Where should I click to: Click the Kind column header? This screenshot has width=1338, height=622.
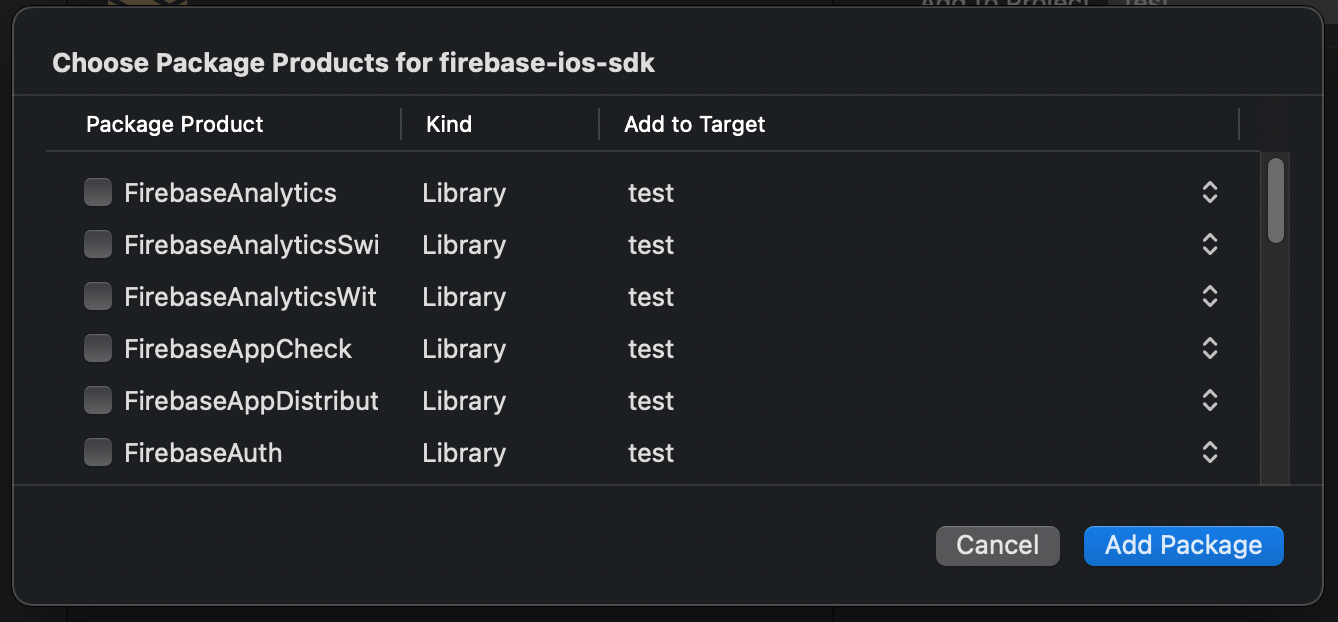(x=449, y=124)
